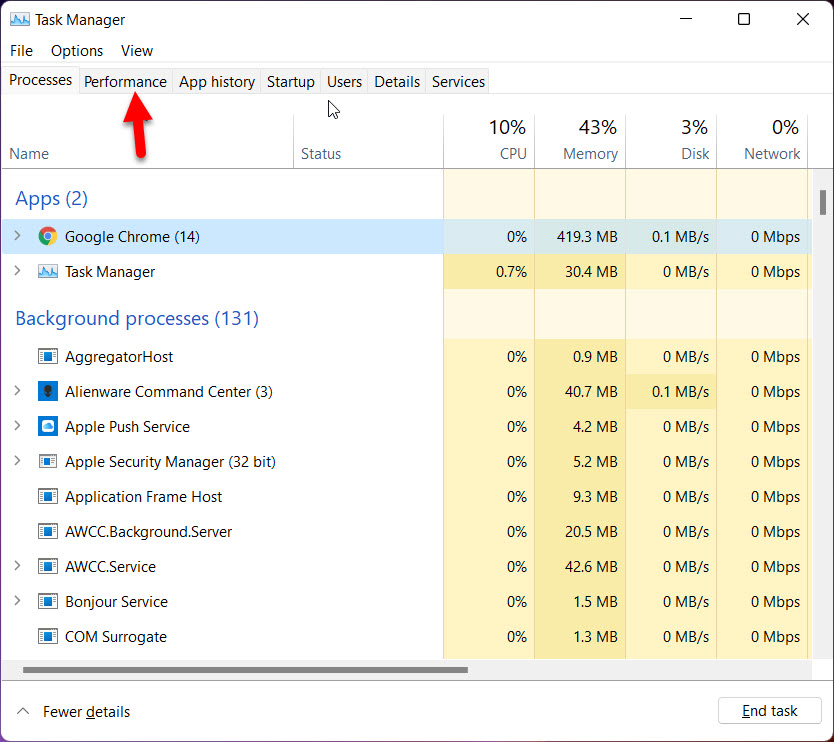This screenshot has width=834, height=742.
Task: Click the Application Frame Host icon
Action: [47, 497]
